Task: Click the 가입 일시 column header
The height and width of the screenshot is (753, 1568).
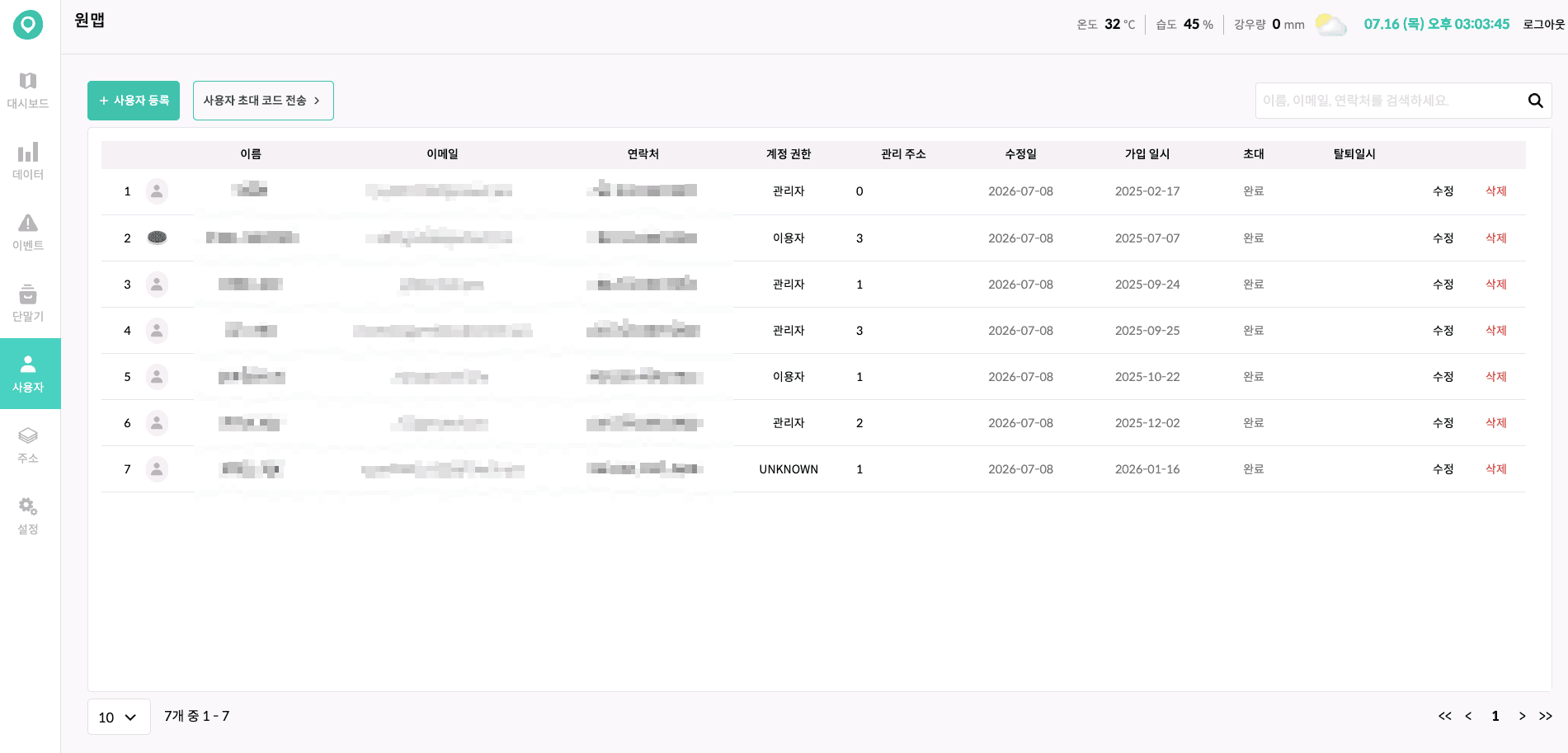Action: click(x=1147, y=154)
